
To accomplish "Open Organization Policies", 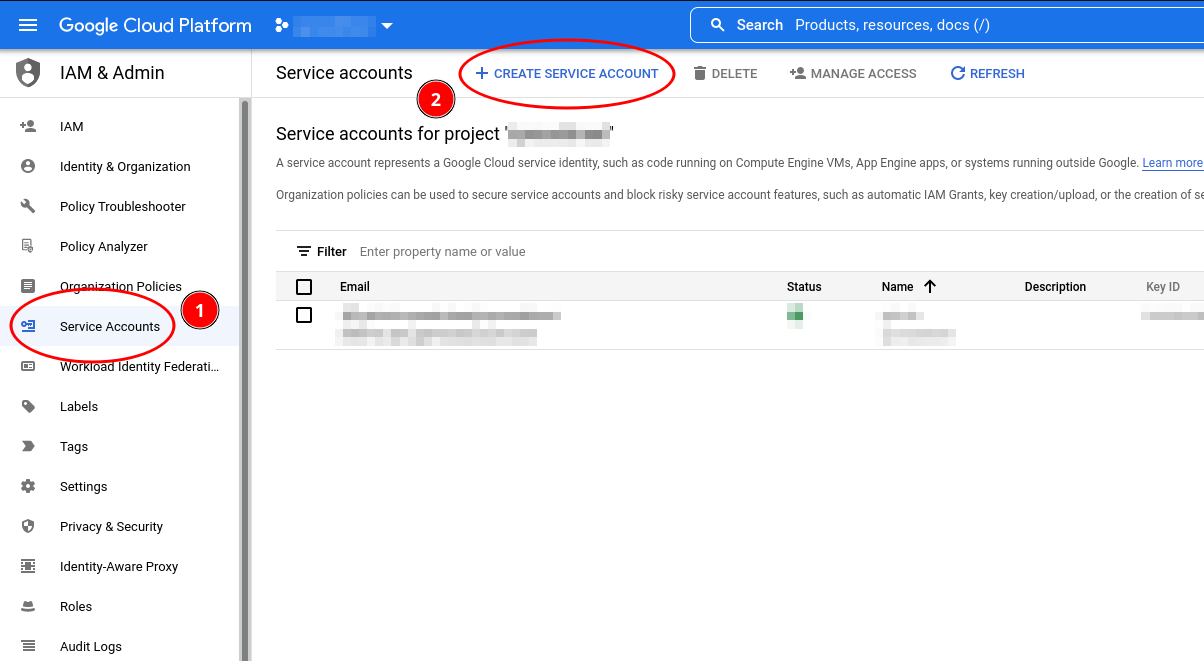I will pyautogui.click(x=120, y=287).
